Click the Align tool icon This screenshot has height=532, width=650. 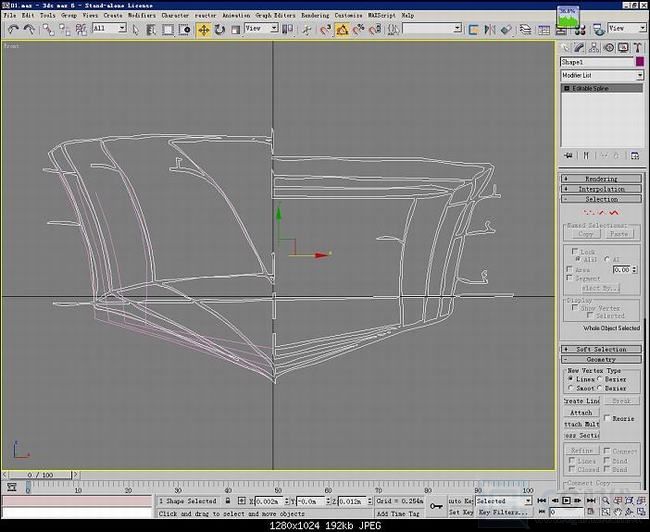click(506, 29)
